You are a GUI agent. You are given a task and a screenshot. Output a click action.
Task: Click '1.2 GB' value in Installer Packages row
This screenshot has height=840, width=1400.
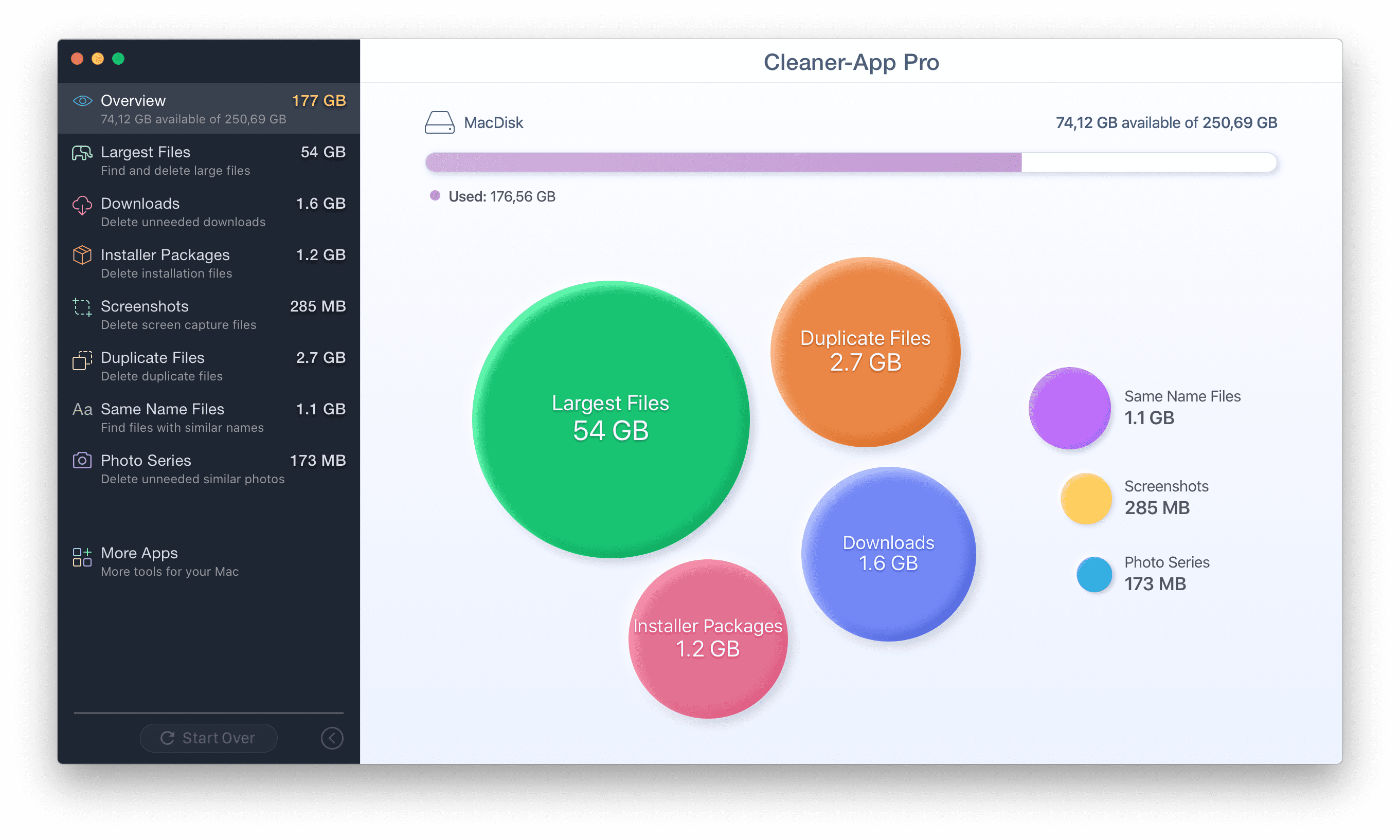point(321,254)
